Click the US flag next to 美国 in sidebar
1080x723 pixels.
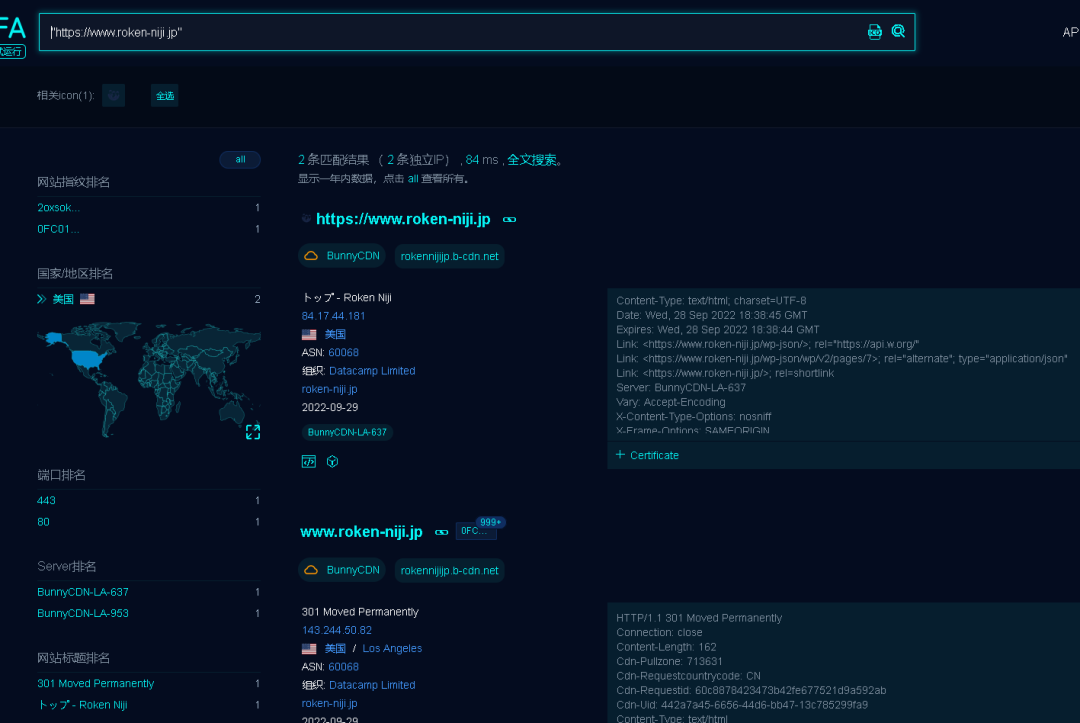point(87,299)
